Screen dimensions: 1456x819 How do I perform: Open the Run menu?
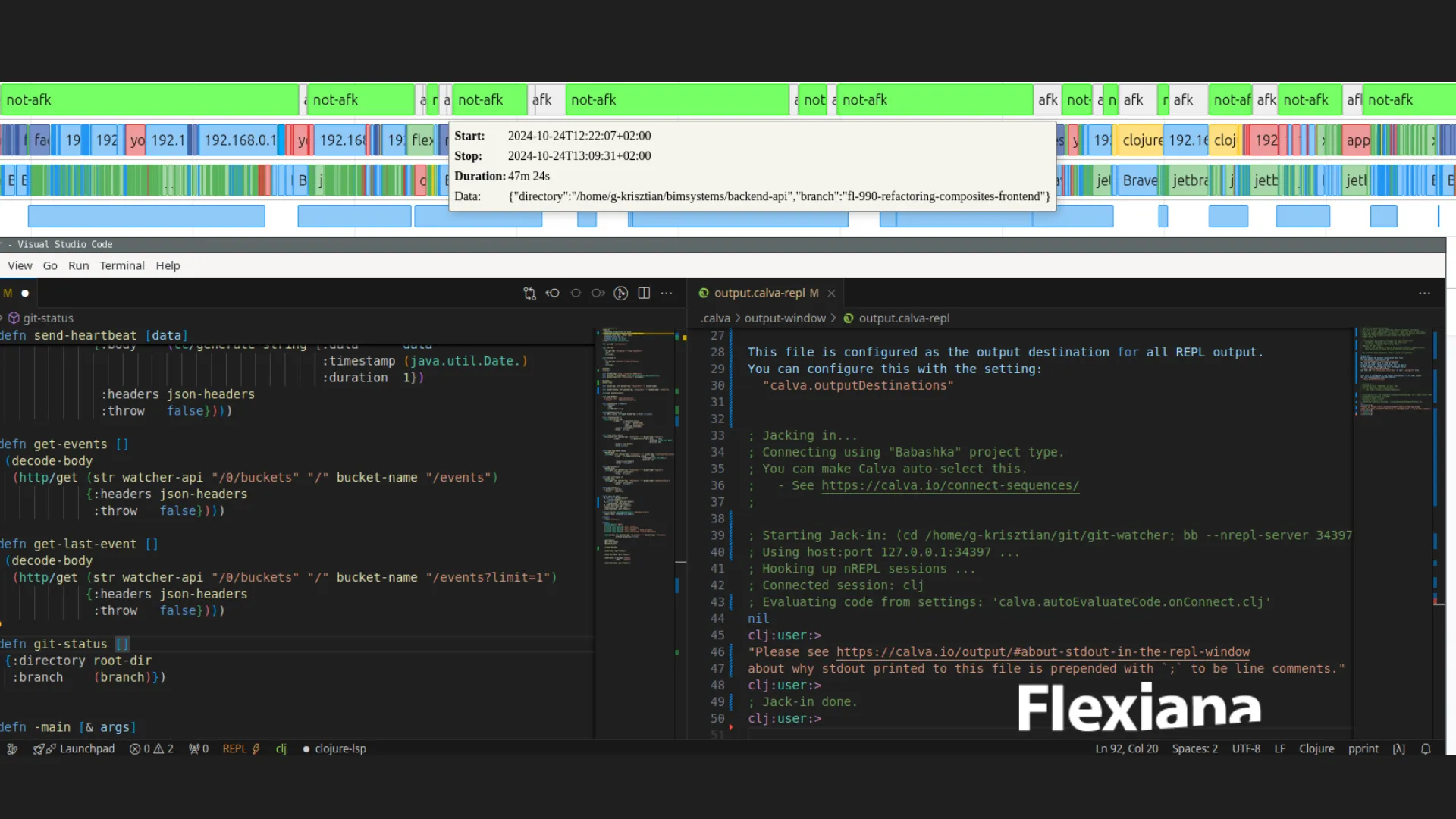78,265
